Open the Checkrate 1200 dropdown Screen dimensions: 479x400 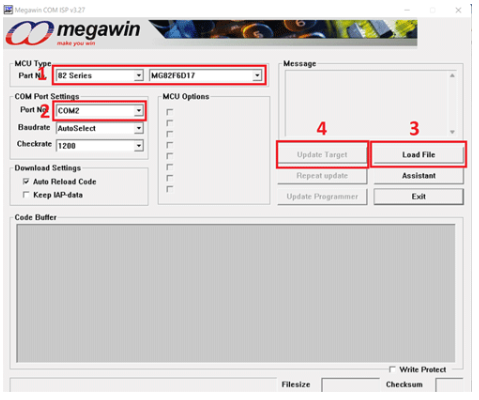139,146
